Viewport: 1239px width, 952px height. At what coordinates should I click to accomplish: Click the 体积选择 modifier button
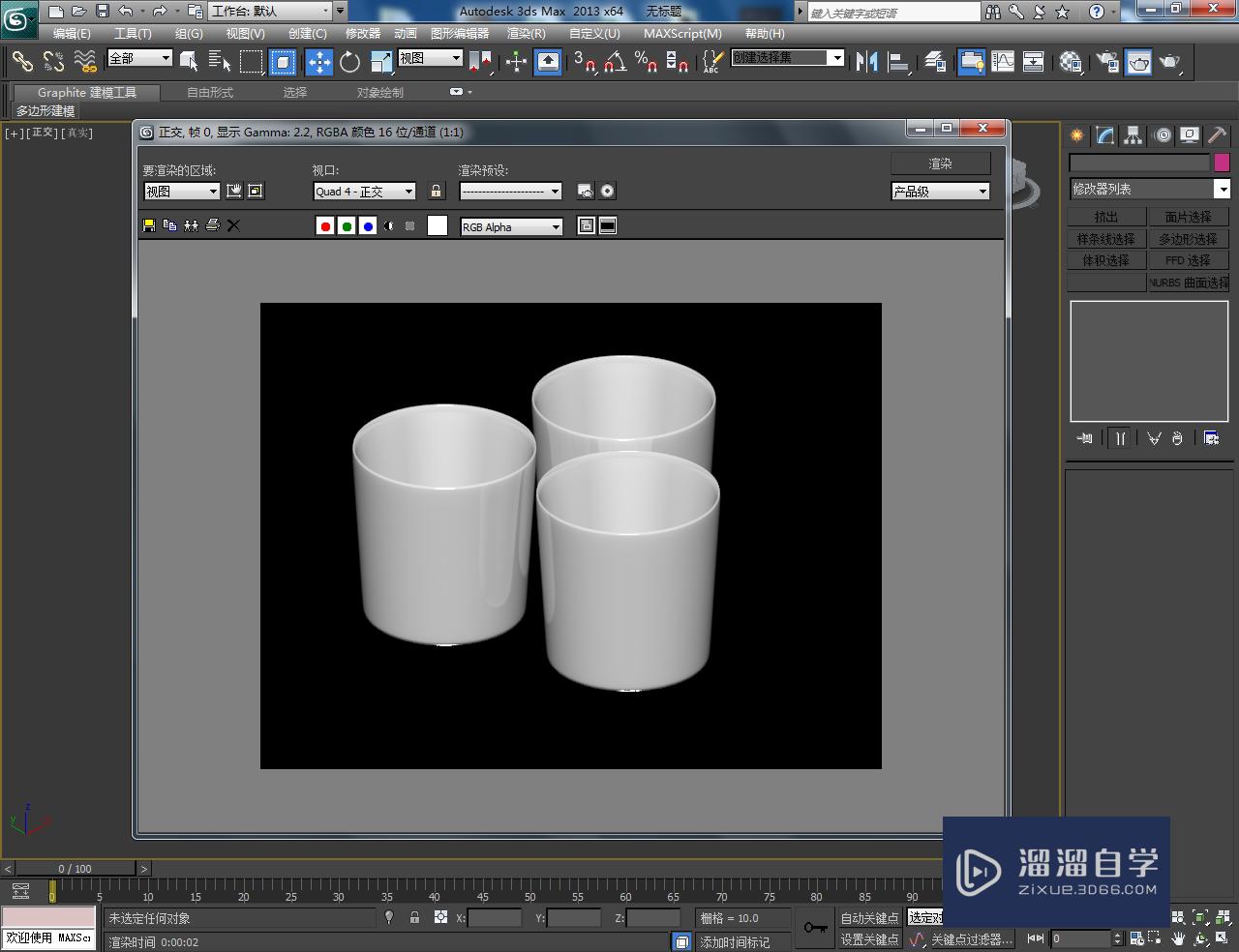1106,261
